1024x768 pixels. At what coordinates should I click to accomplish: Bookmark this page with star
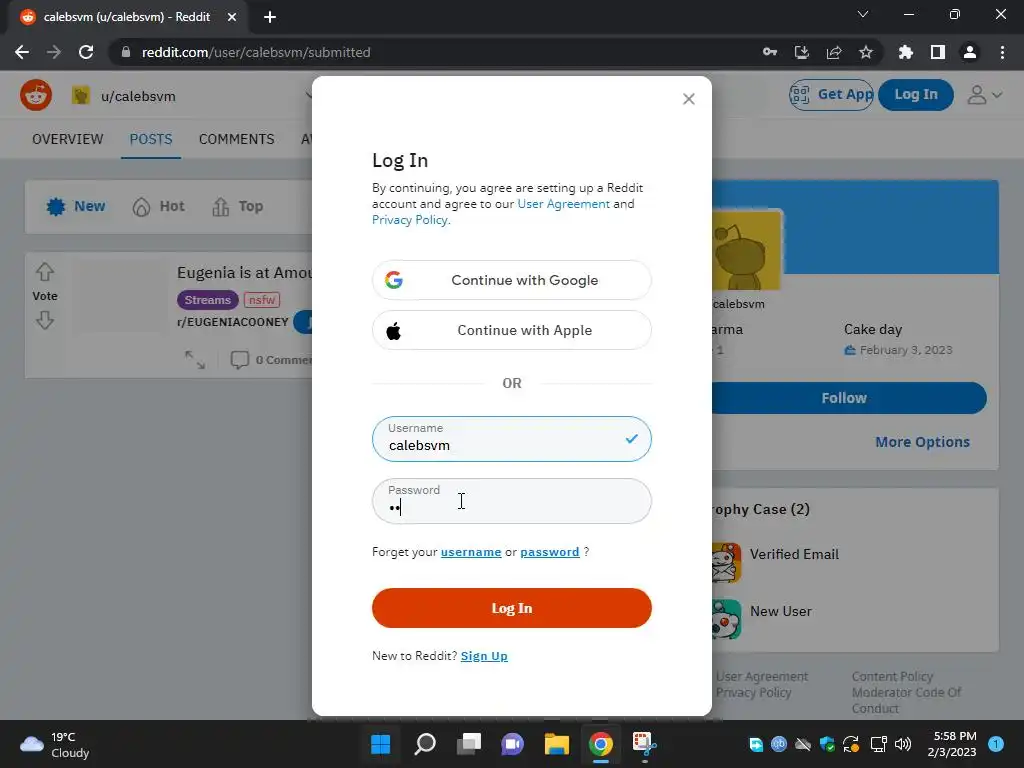pyautogui.click(x=866, y=52)
